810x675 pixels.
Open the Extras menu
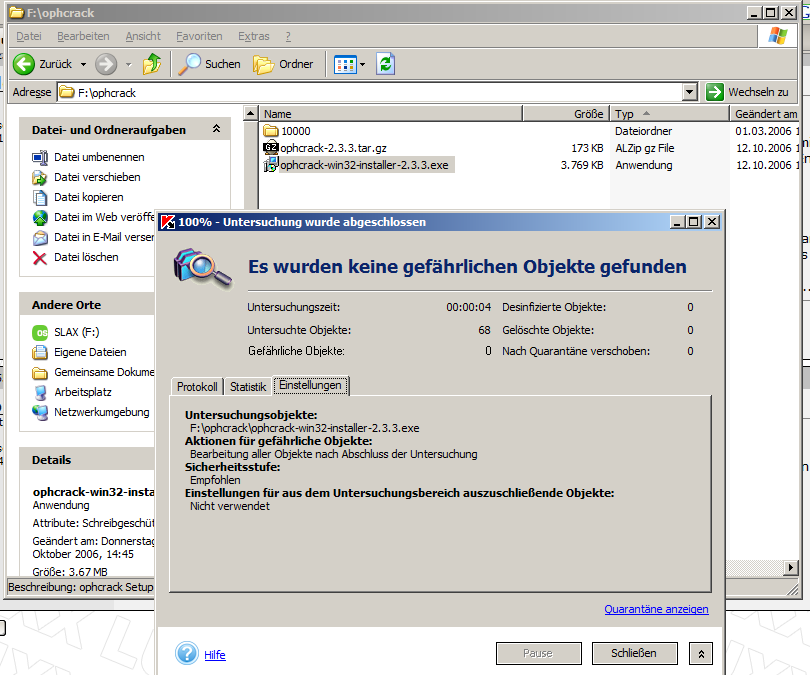(254, 36)
